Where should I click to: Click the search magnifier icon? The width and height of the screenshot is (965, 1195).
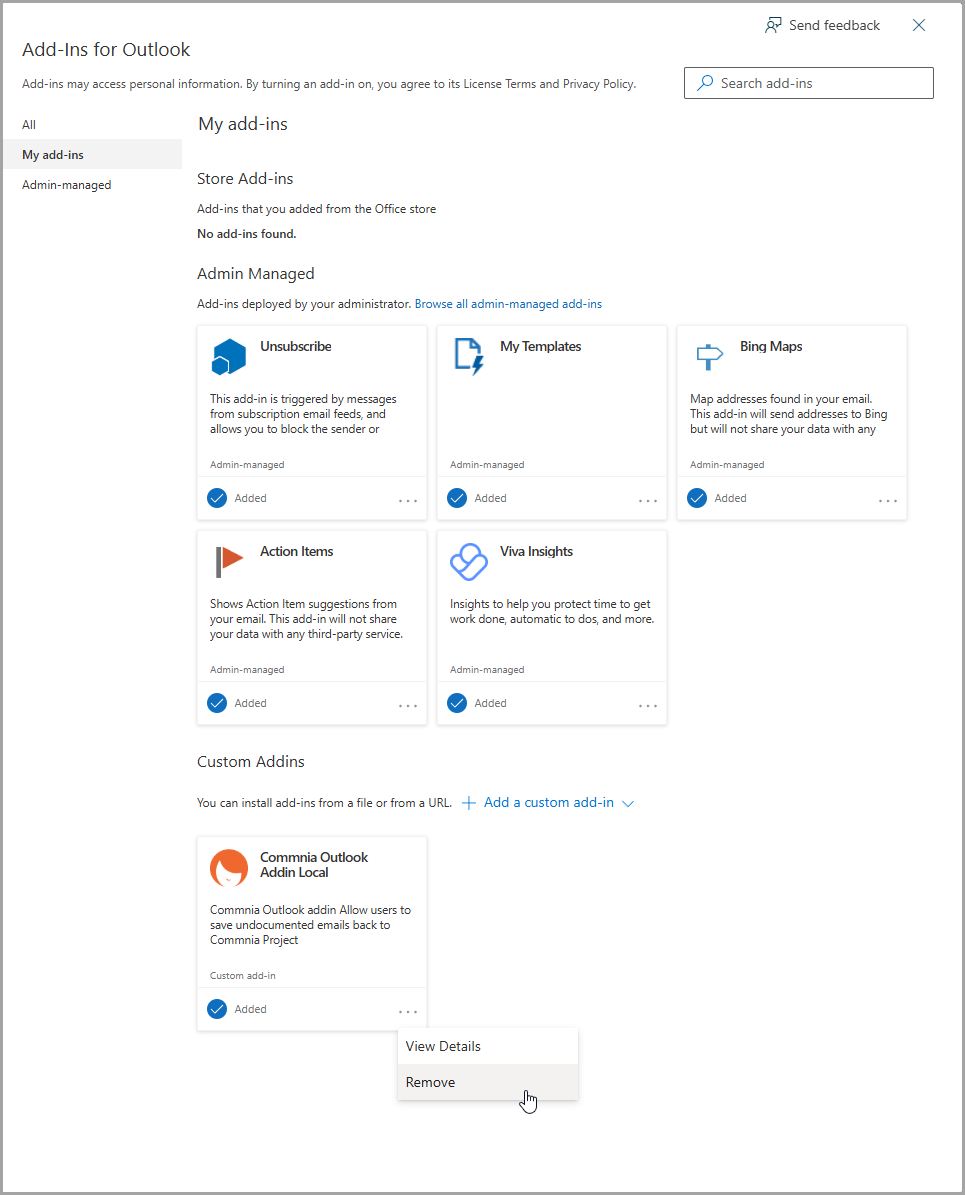tap(705, 82)
